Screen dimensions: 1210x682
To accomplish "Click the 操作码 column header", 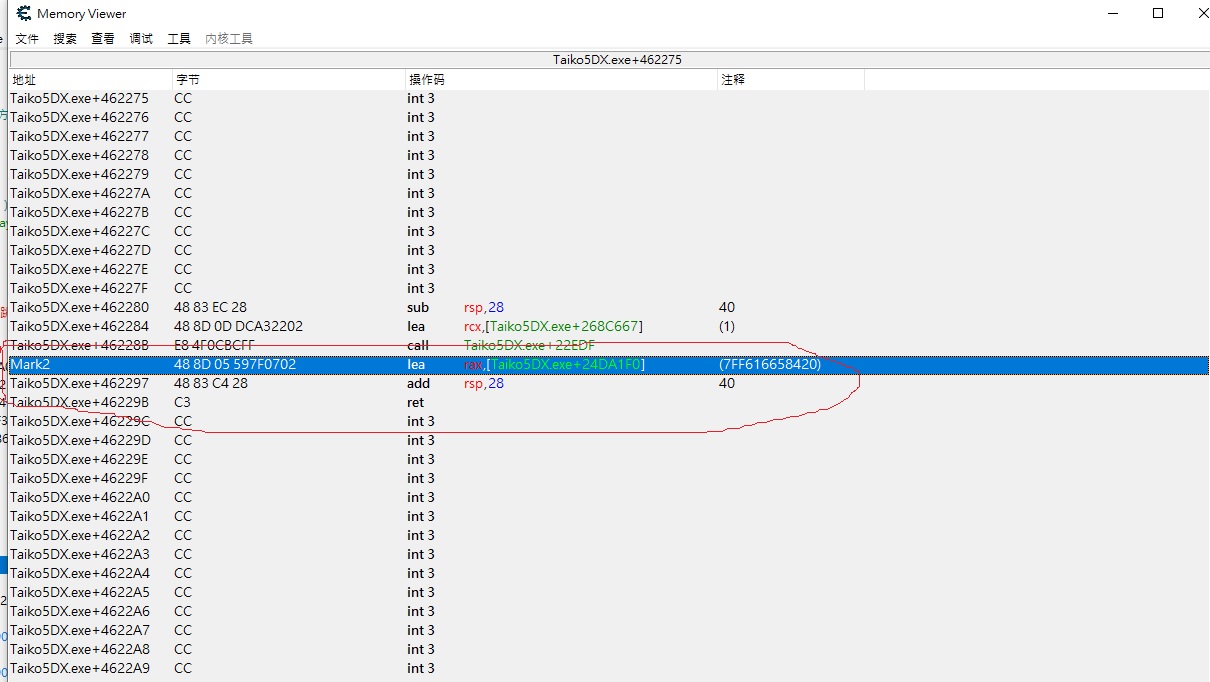I will [560, 79].
